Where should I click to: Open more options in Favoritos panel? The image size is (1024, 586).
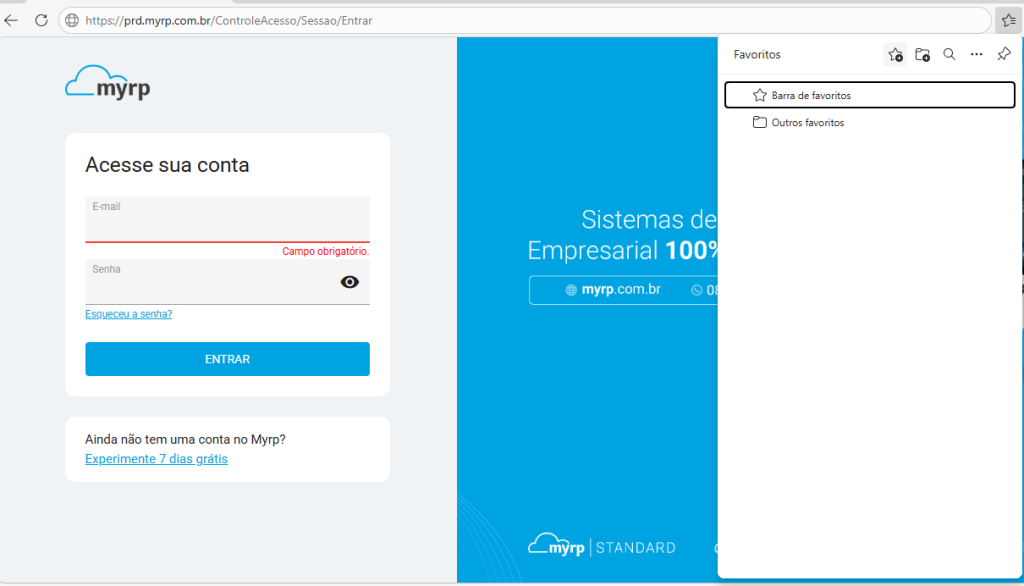pos(977,55)
